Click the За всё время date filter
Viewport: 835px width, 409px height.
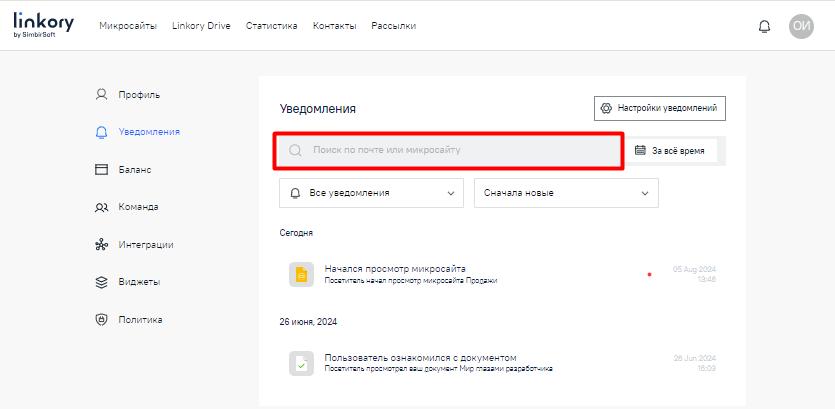(x=670, y=151)
